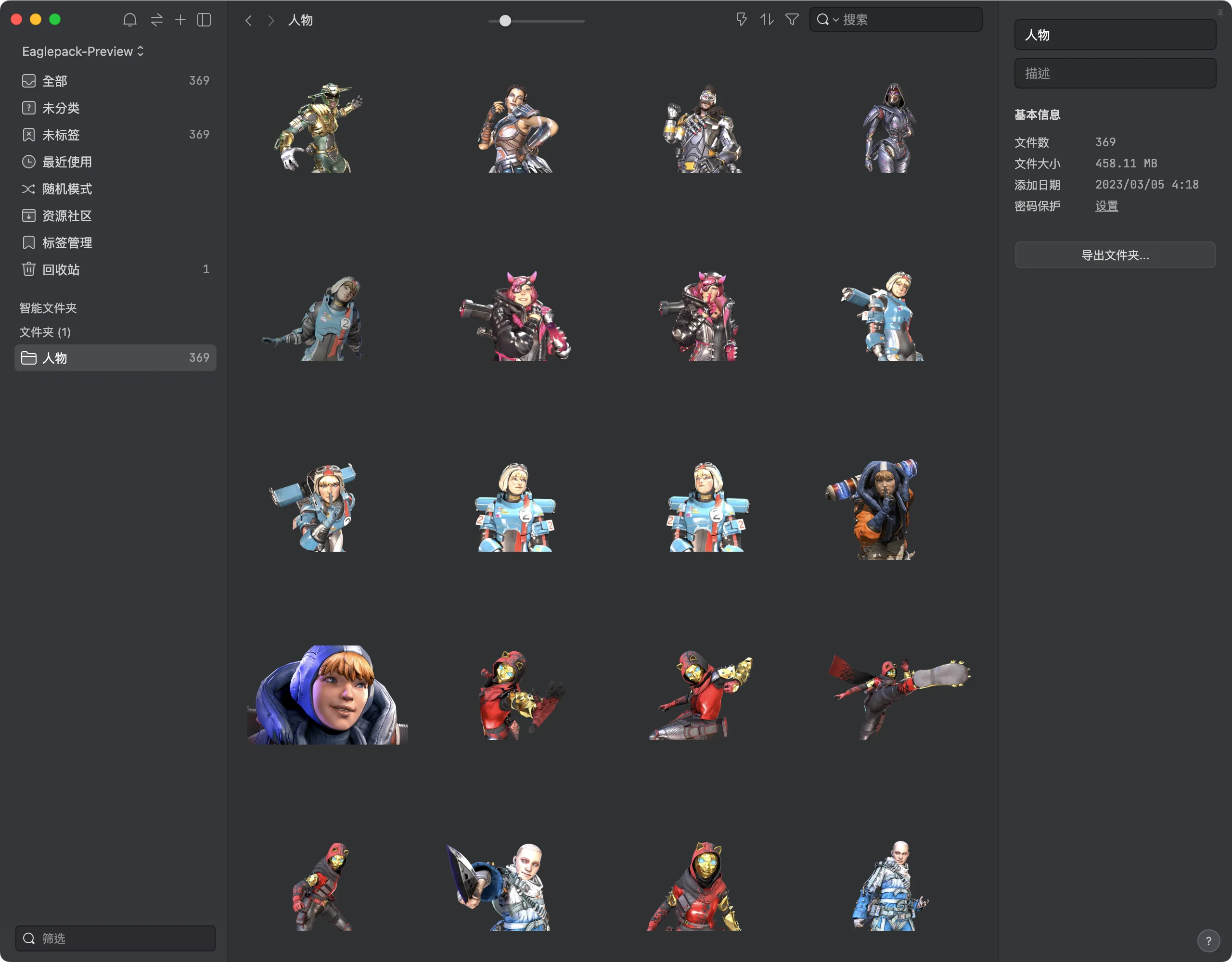
Task: Click the 智能文件夹 section header
Action: (x=48, y=308)
